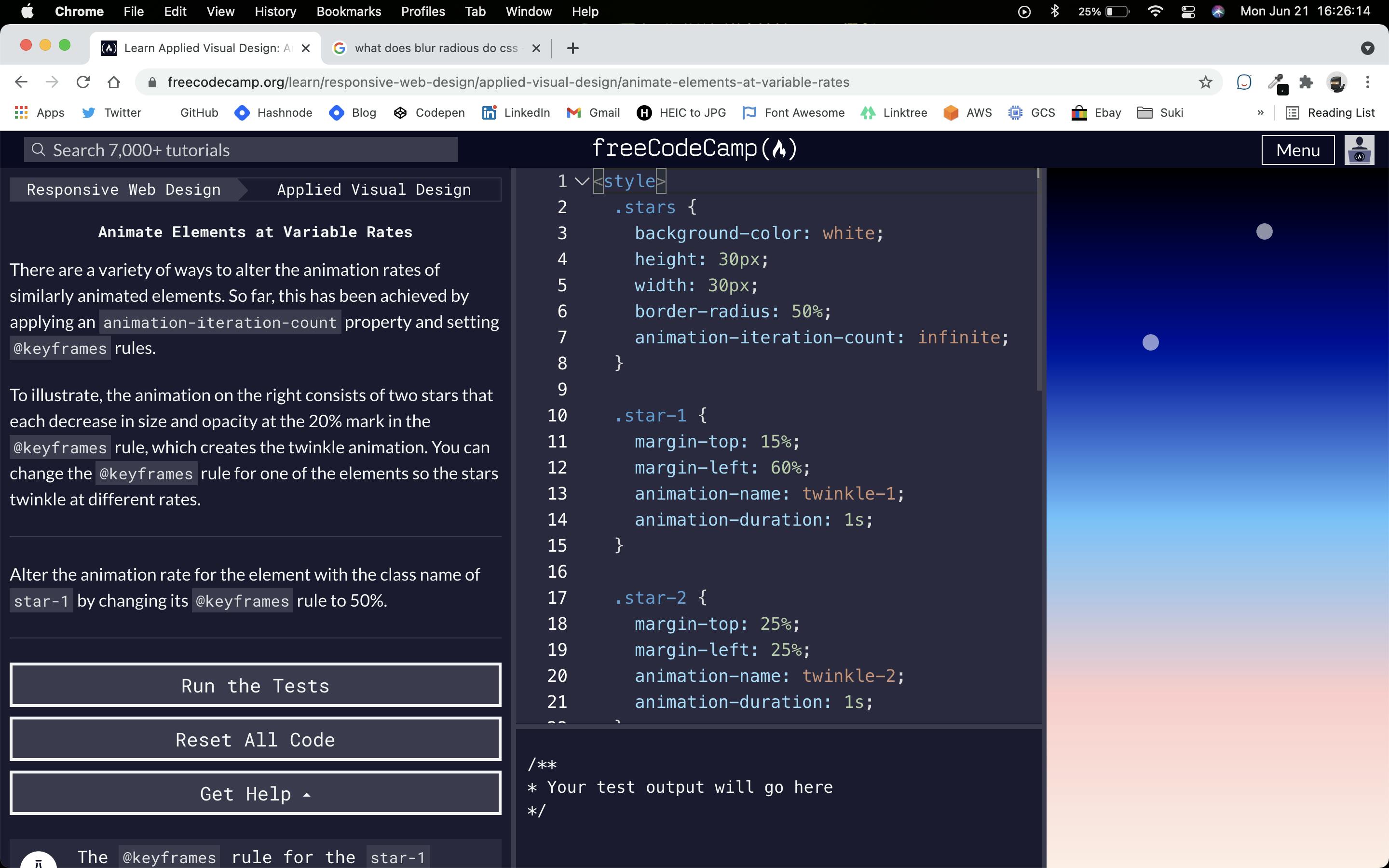Open the Applied Visual Design breadcrumb
Viewport: 1389px width, 868px height.
374,190
